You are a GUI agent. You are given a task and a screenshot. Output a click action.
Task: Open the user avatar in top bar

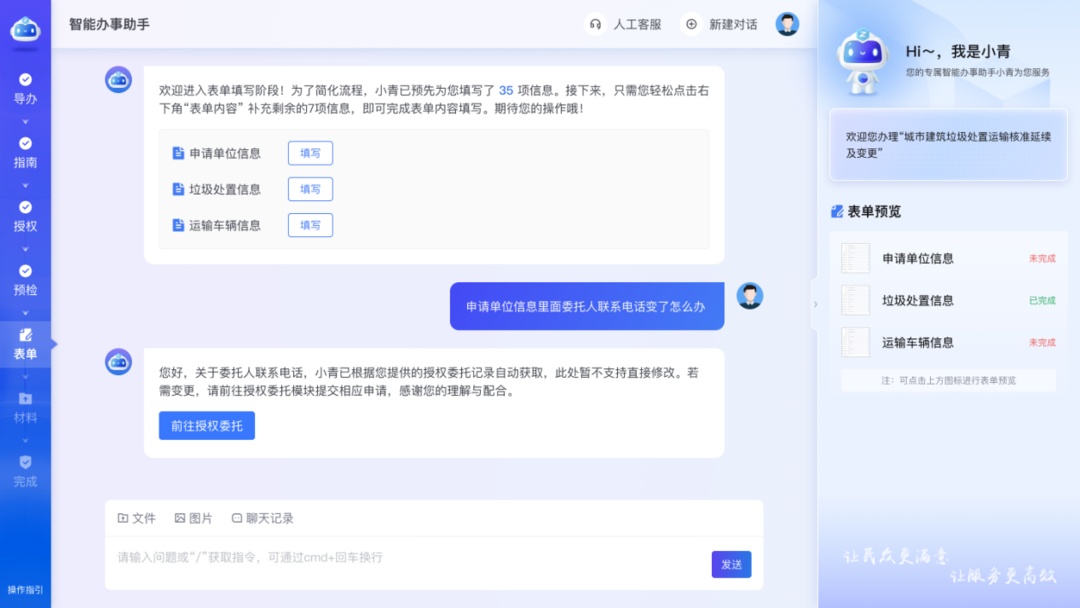(x=788, y=24)
